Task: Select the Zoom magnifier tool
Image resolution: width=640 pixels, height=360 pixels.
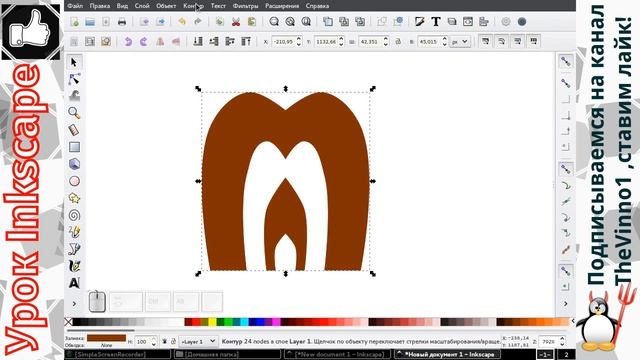Action: pyautogui.click(x=74, y=113)
